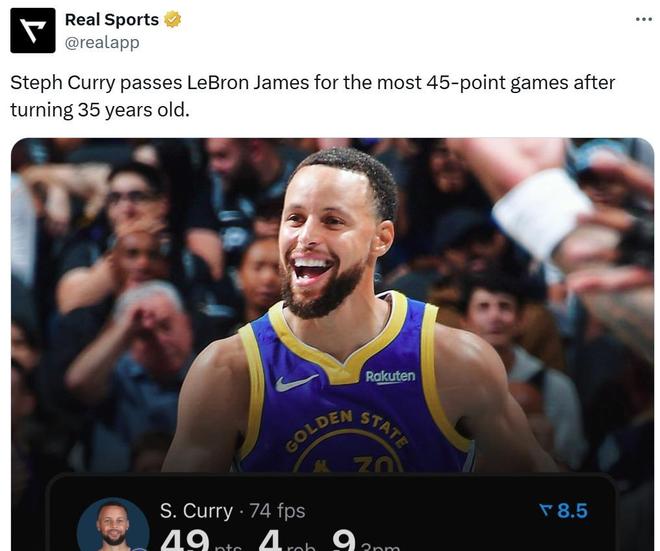Image resolution: width=660 pixels, height=551 pixels.
Task: Click the blue Real logo beside 8.5
Action: tap(545, 511)
